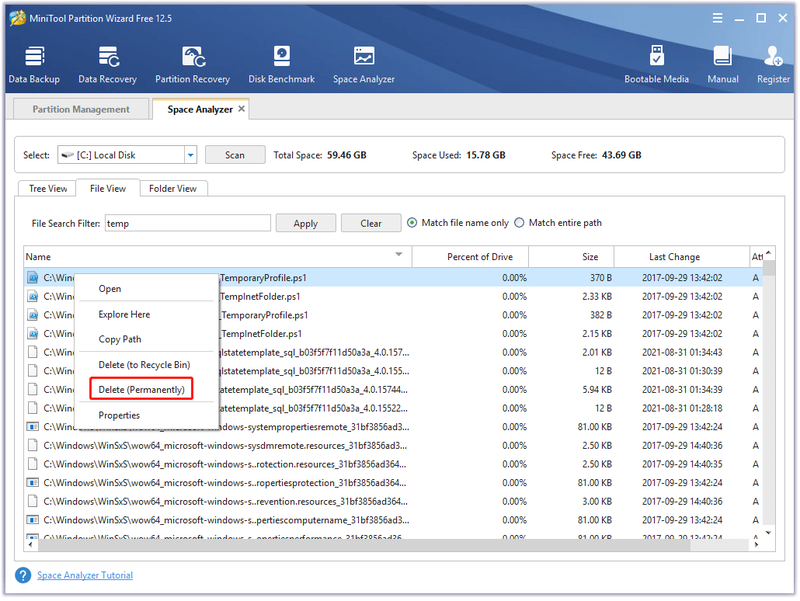Start the Disk Benchmark tool
800x601 pixels.
(281, 64)
